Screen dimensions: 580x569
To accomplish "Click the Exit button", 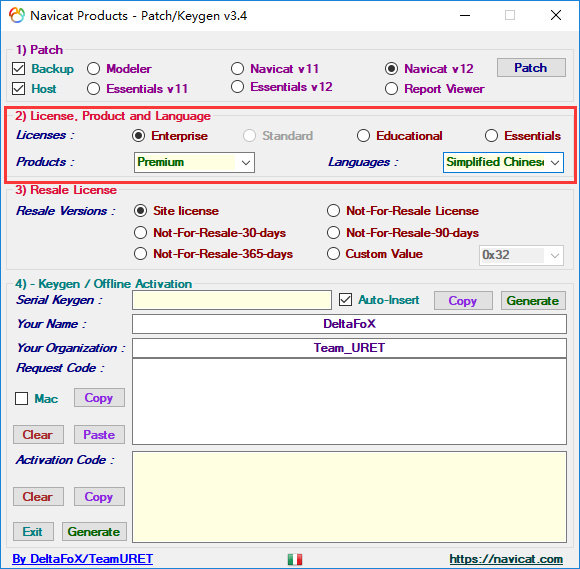I will (33, 532).
